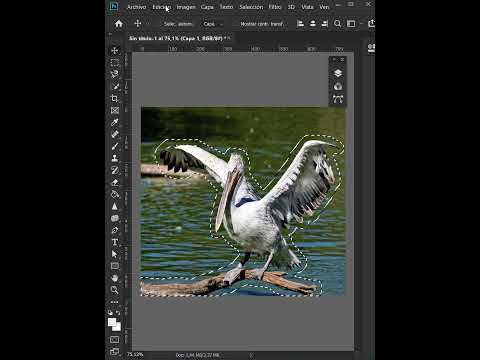The width and height of the screenshot is (480, 360).
Task: Open the Channels panel icon
Action: click(338, 86)
